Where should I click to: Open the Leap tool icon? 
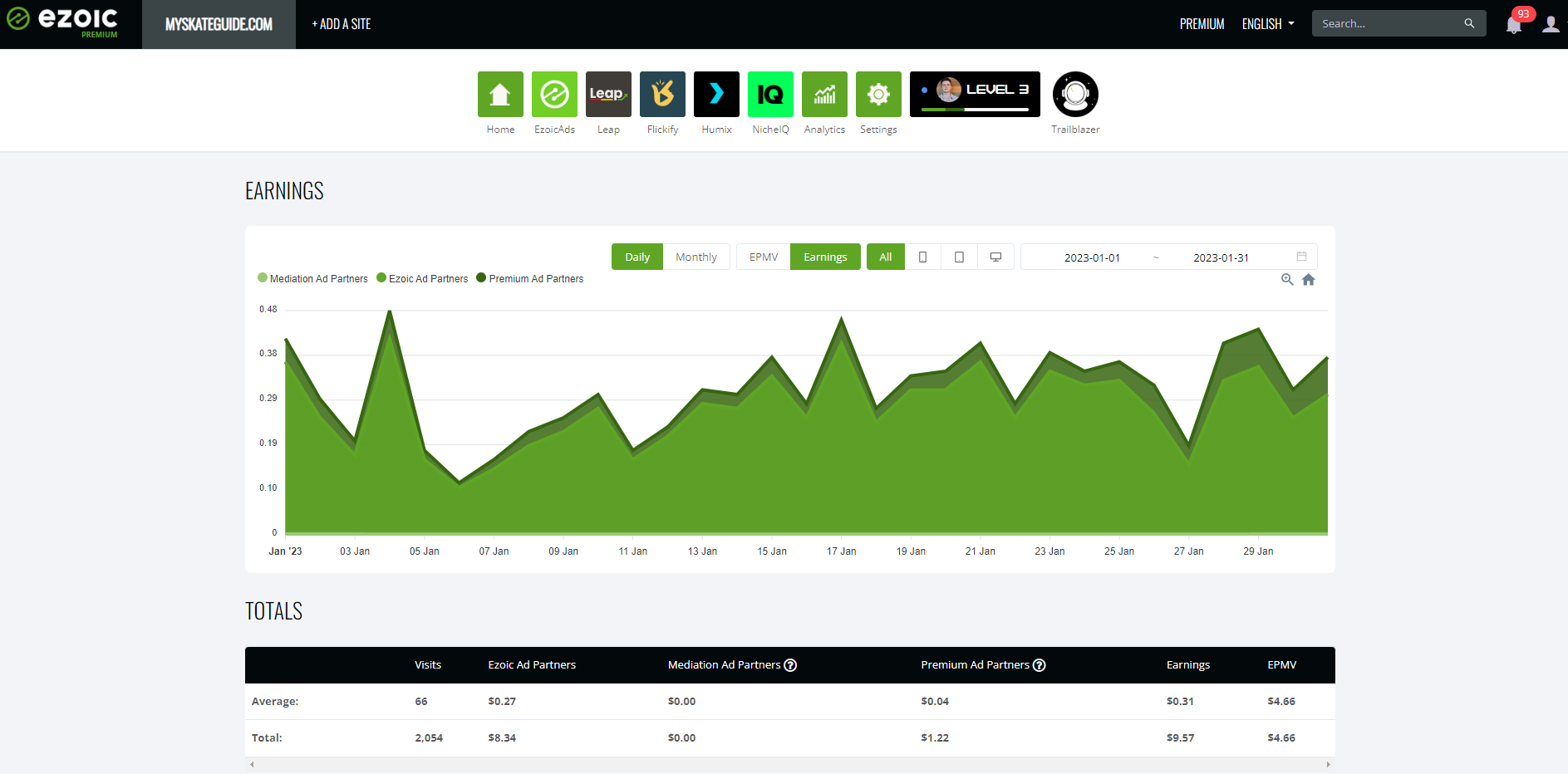[x=608, y=94]
